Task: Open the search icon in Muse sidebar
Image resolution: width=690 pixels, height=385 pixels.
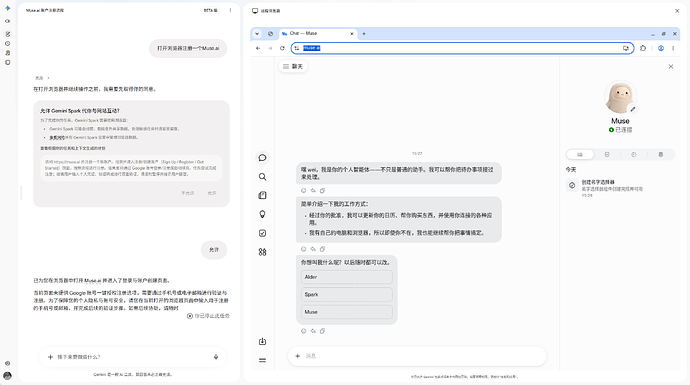Action: tap(262, 176)
